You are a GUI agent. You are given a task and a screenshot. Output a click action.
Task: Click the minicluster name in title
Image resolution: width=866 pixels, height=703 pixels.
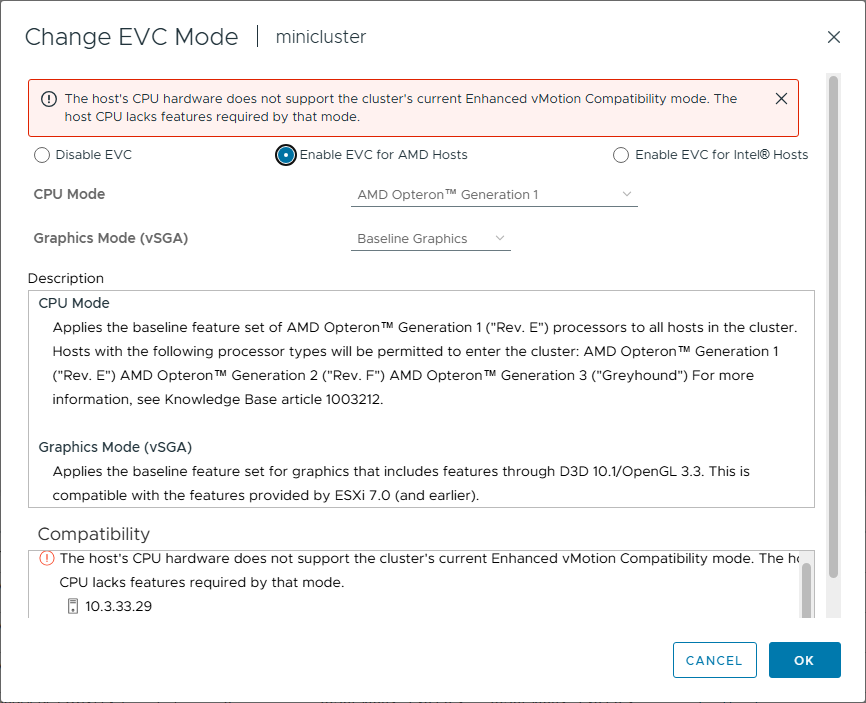click(320, 37)
